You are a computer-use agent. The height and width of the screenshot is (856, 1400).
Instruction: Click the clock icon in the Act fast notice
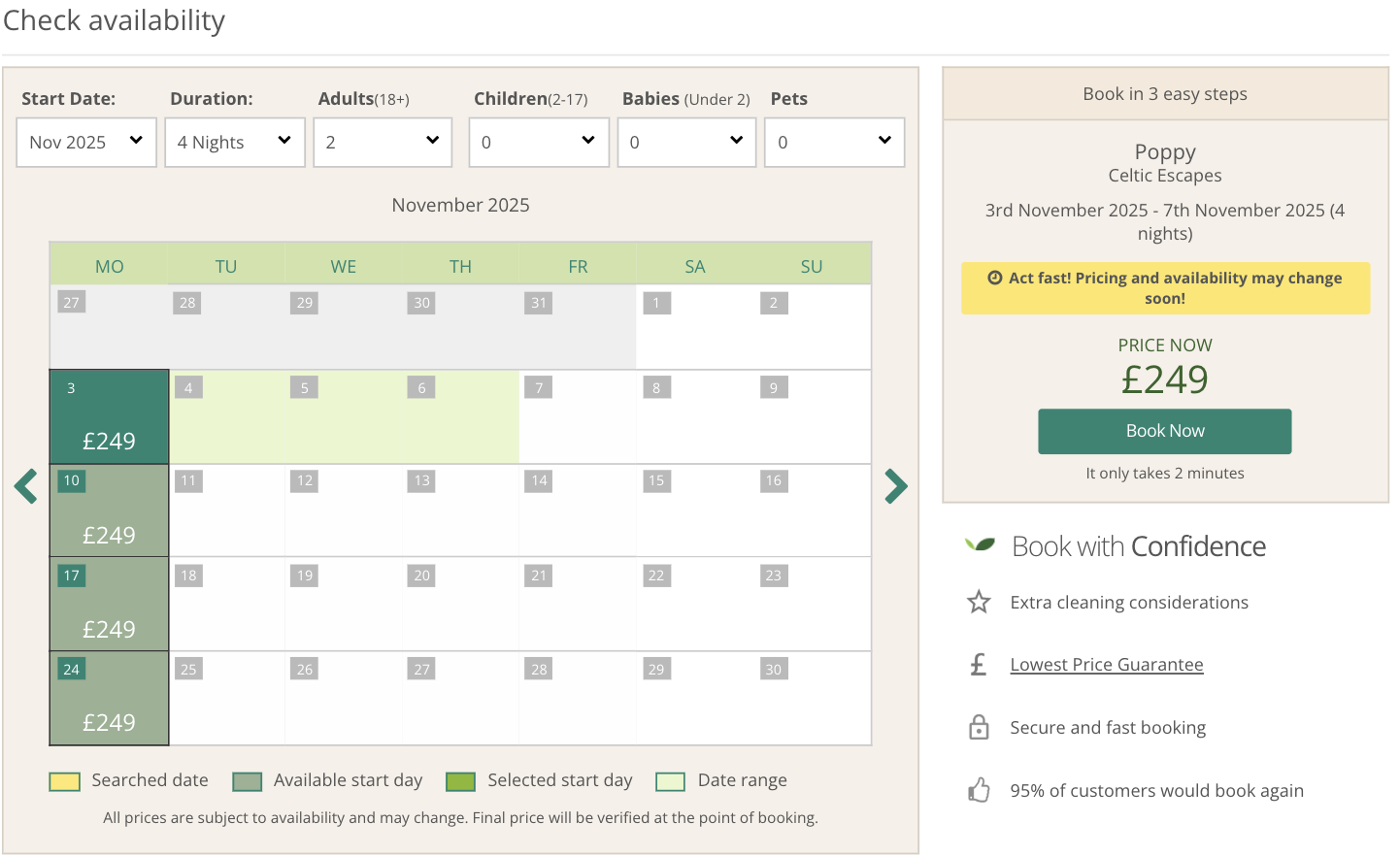(x=995, y=278)
